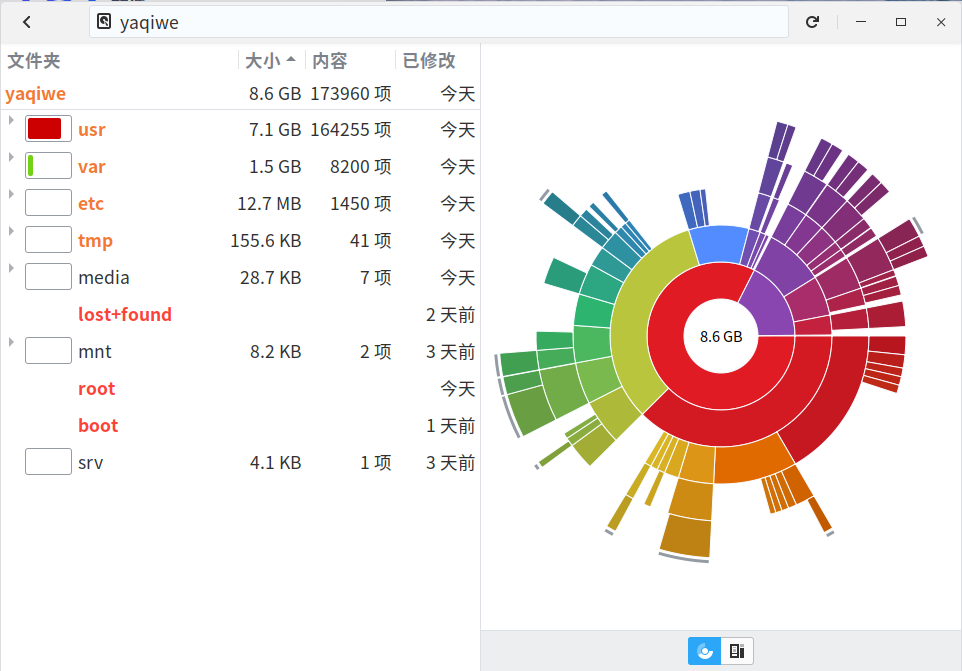
Task: Expand the var folder row
Action: tap(11, 157)
